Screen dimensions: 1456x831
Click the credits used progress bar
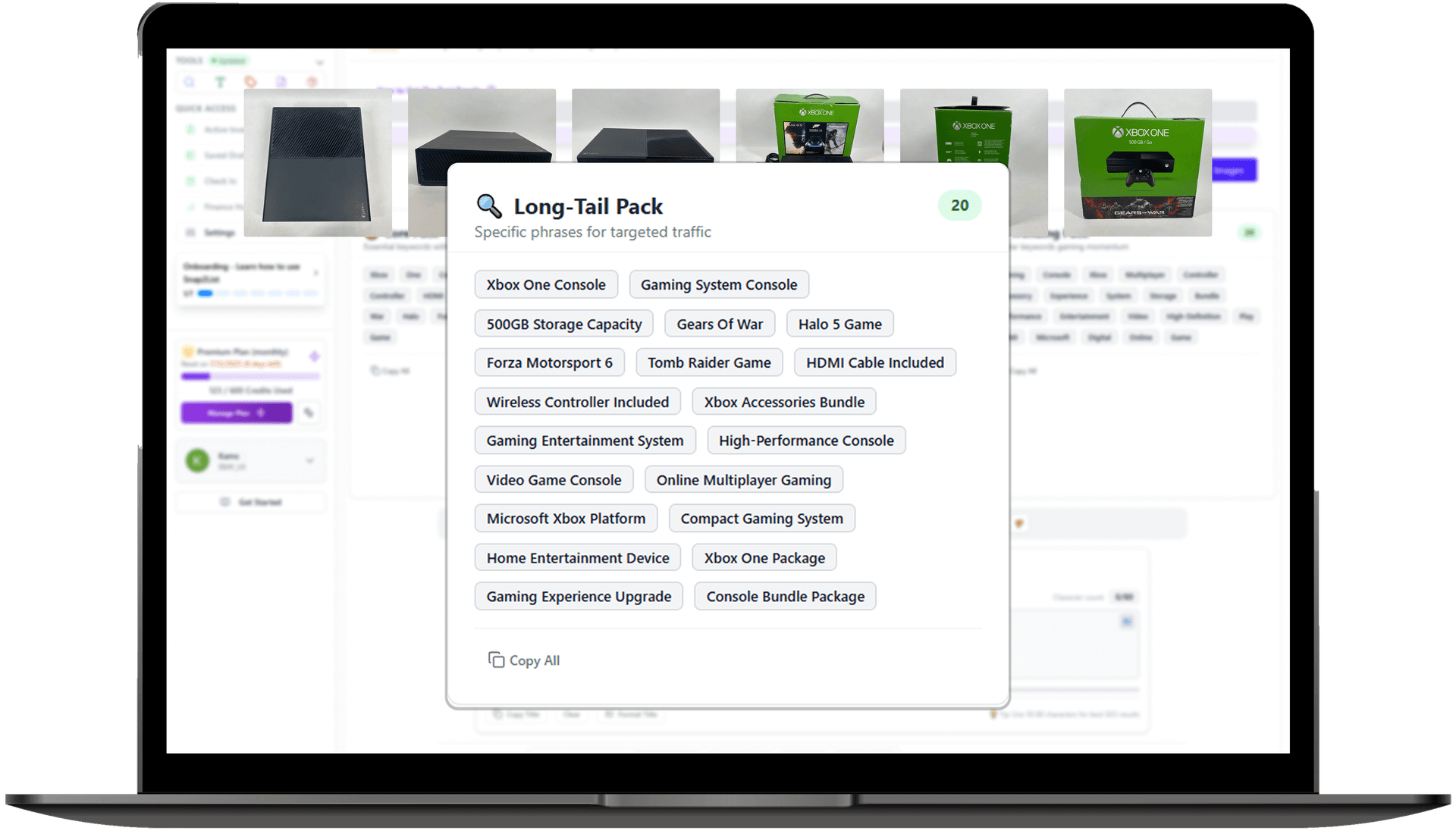[250, 376]
